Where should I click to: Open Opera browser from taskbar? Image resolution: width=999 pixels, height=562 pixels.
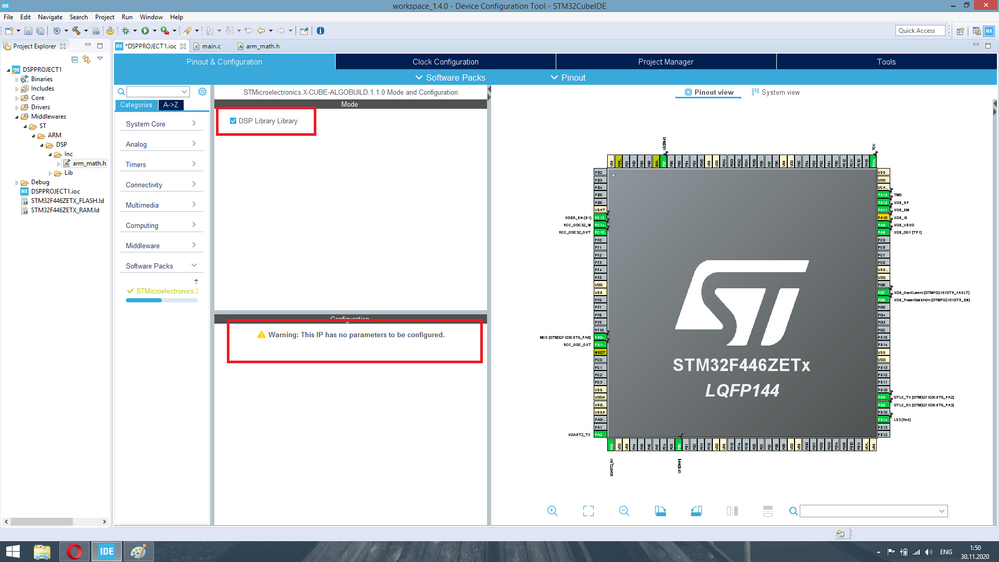click(74, 552)
